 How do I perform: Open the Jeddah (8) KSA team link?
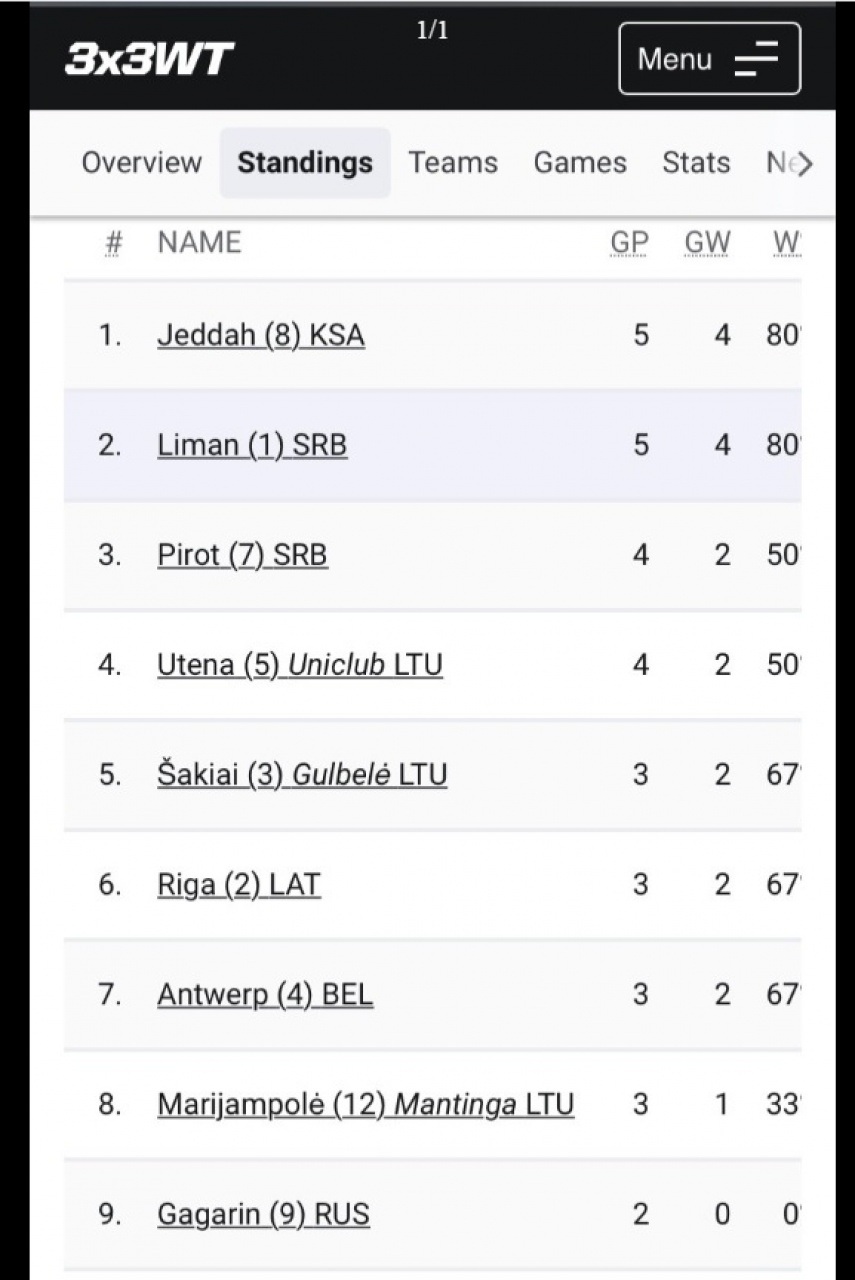coord(261,335)
